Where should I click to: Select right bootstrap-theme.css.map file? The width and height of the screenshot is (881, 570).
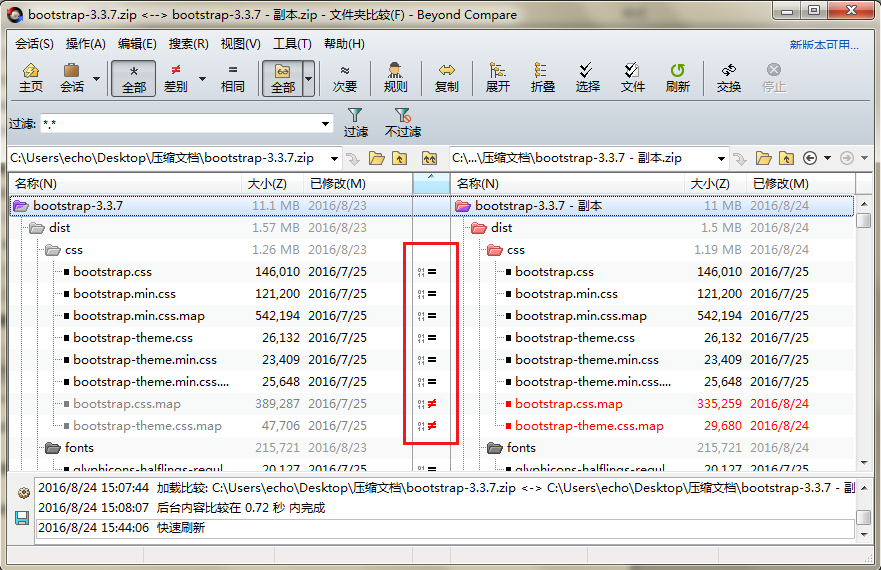pyautogui.click(x=589, y=426)
